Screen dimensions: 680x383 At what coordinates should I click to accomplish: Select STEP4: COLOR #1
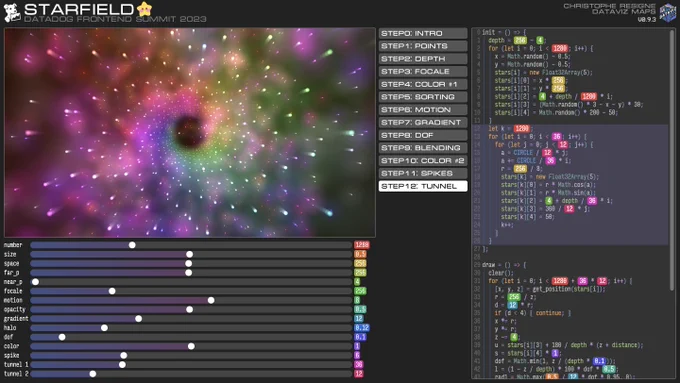click(423, 84)
